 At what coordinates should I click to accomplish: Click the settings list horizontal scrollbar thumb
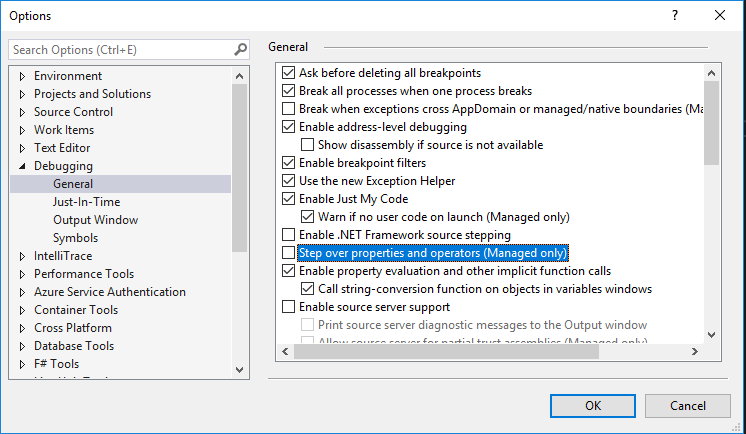[446, 352]
